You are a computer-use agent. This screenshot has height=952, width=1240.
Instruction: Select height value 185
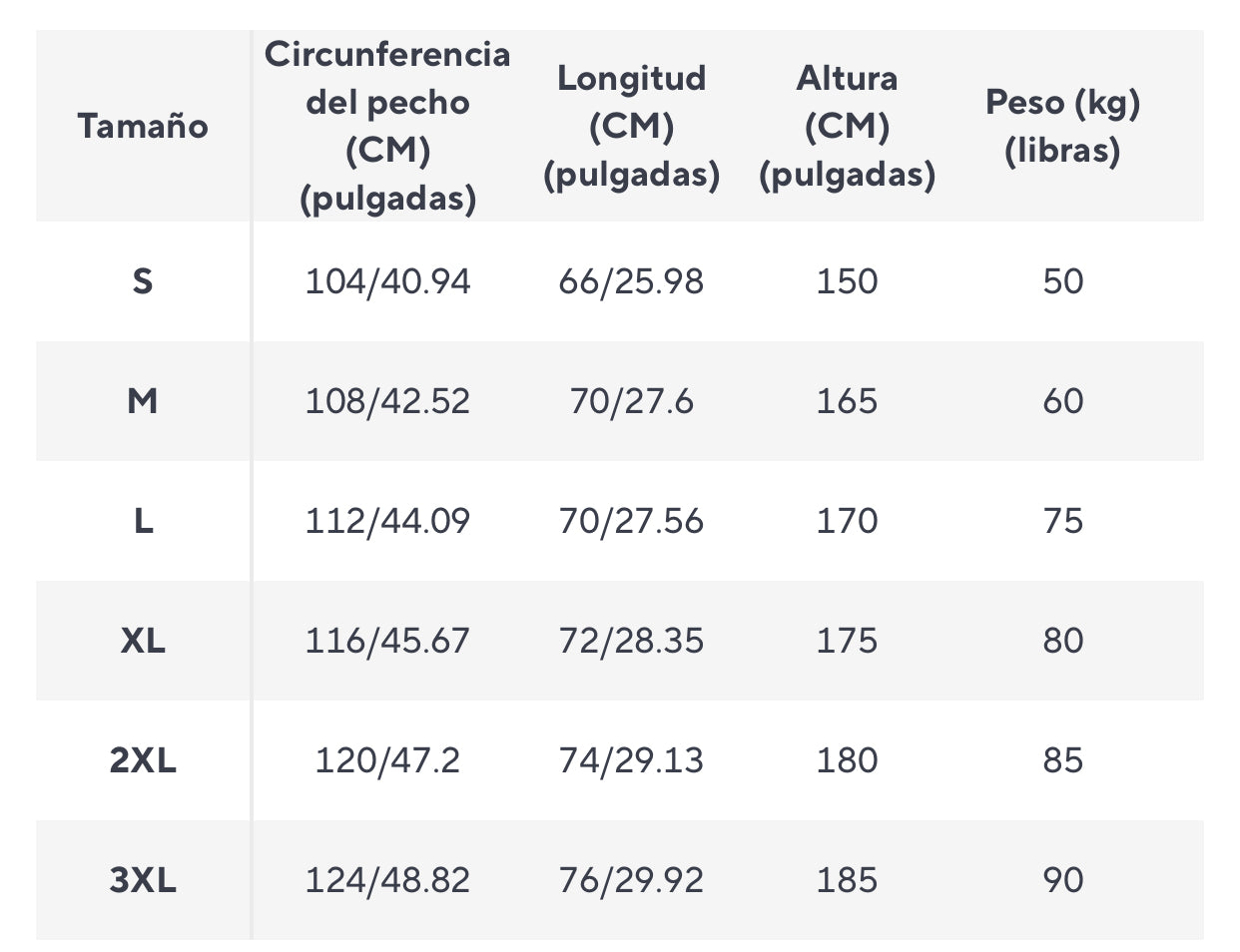point(847,880)
